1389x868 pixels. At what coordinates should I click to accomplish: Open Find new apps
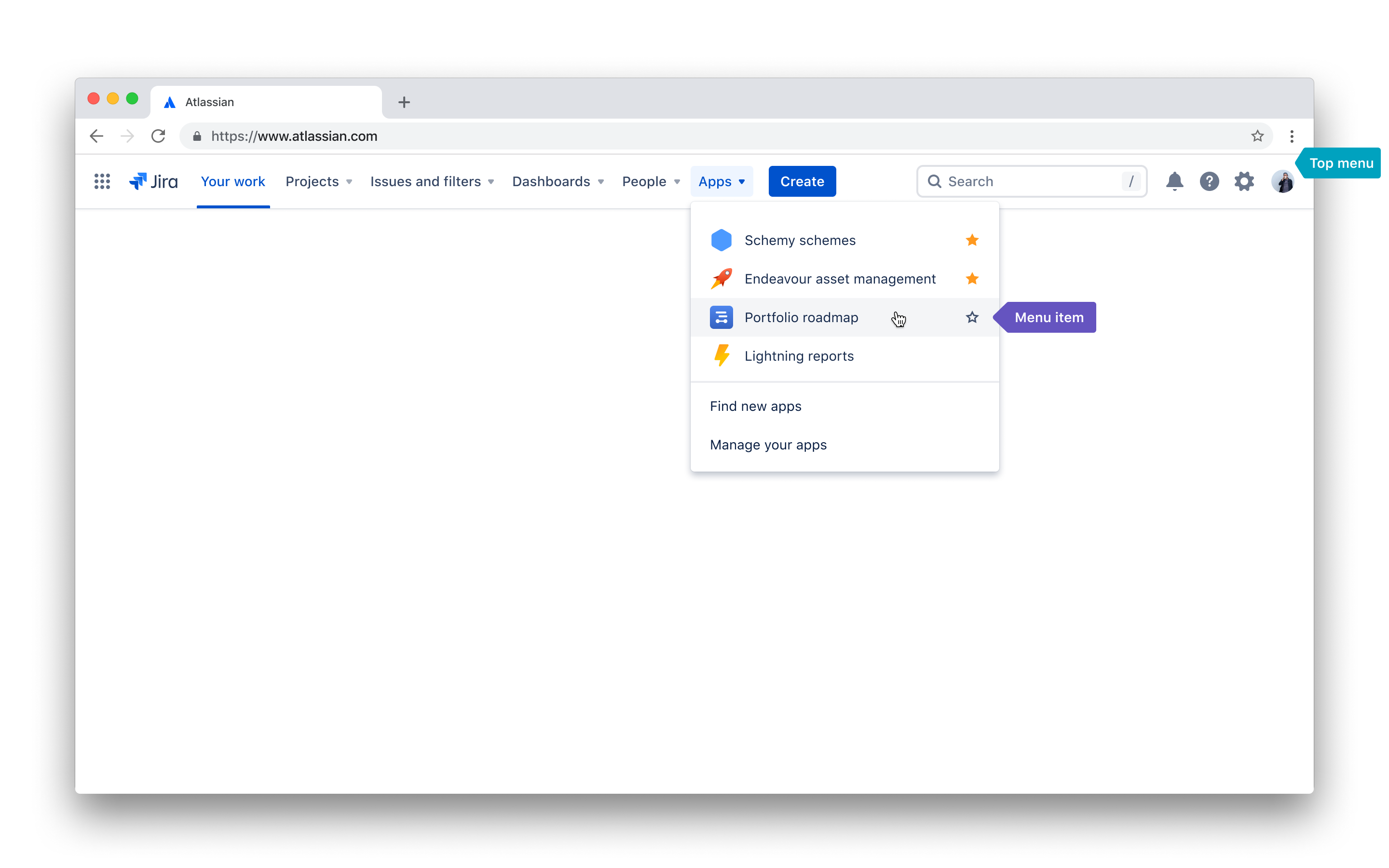click(755, 406)
